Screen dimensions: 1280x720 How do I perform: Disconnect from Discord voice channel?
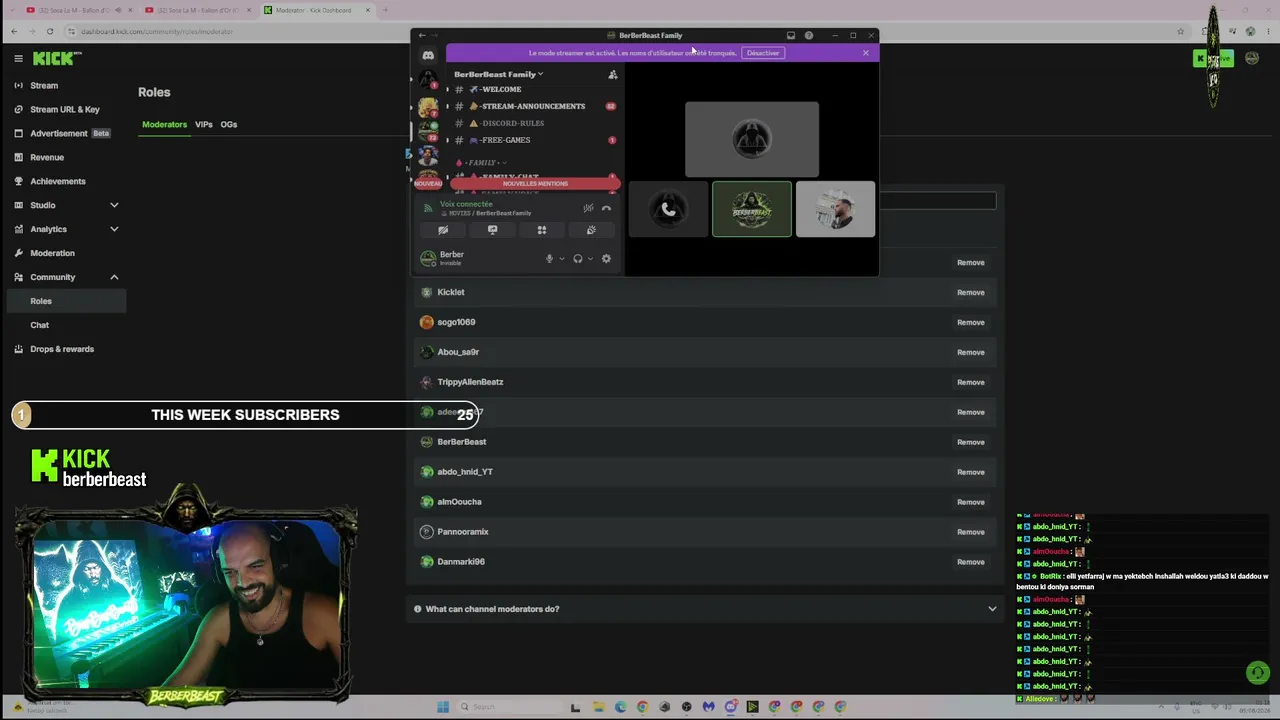pos(606,208)
